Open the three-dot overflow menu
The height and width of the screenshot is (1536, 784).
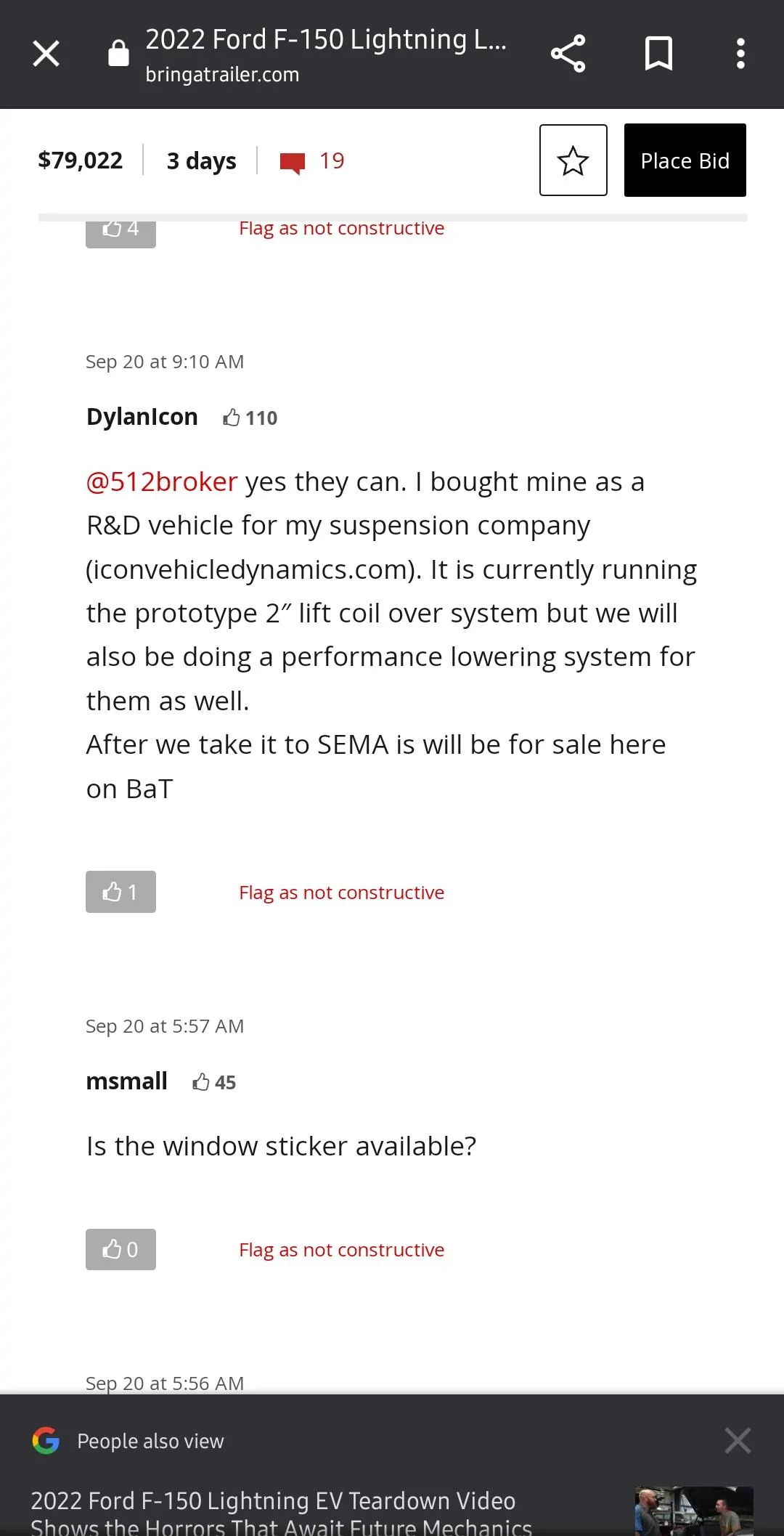(x=740, y=54)
